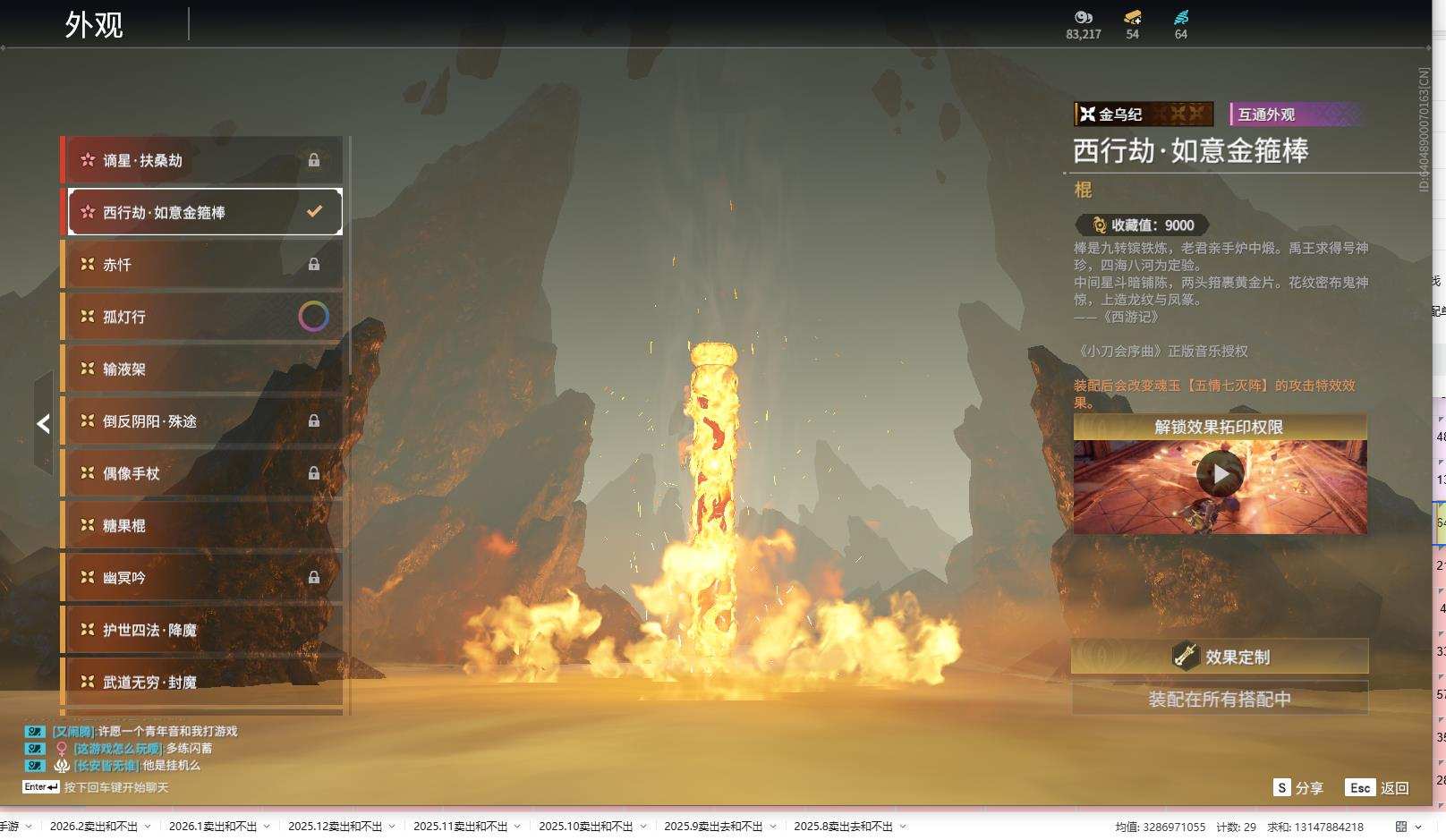
Task: Switch to the 2025.9卖出去和不出 sheet tab
Action: (712, 827)
